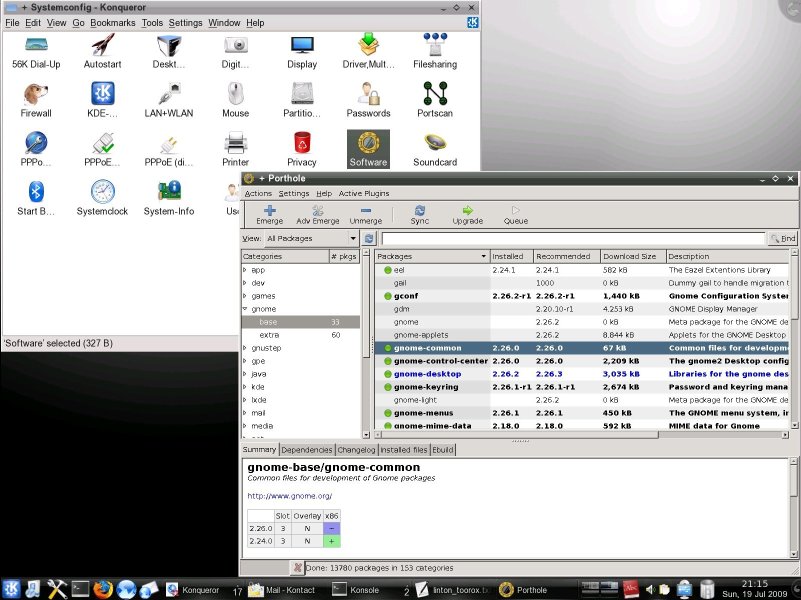This screenshot has width=801, height=600.
Task: Select the gconf package row
Action: point(582,296)
